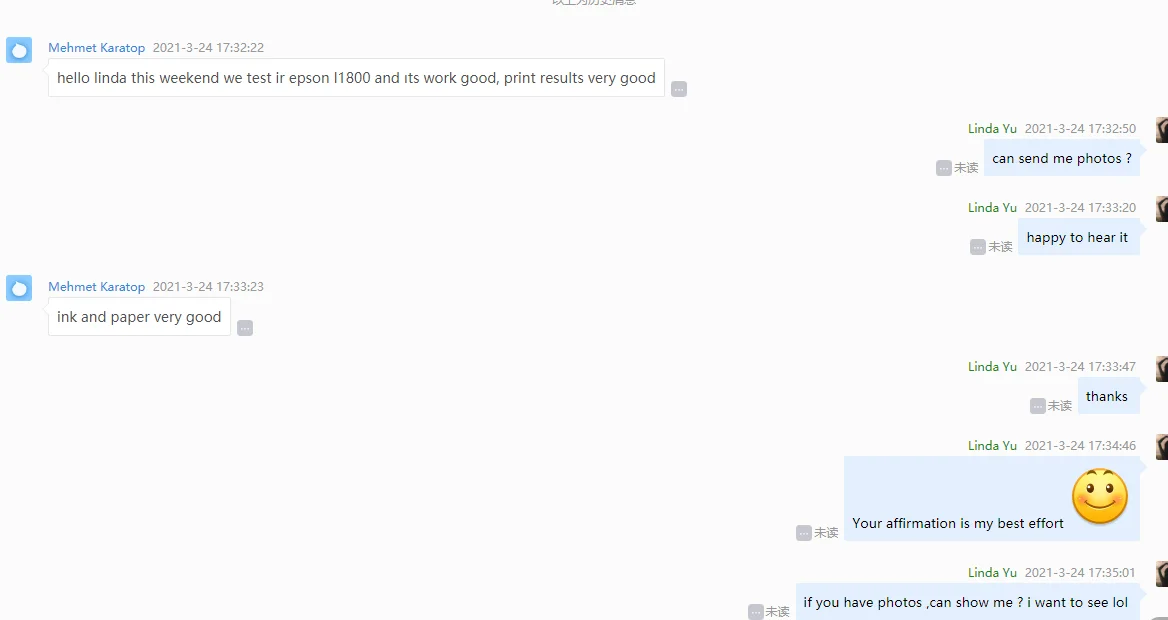1168x620 pixels.
Task: Click Linda Yu's avatar beside 17:34:46 message
Action: click(1162, 447)
